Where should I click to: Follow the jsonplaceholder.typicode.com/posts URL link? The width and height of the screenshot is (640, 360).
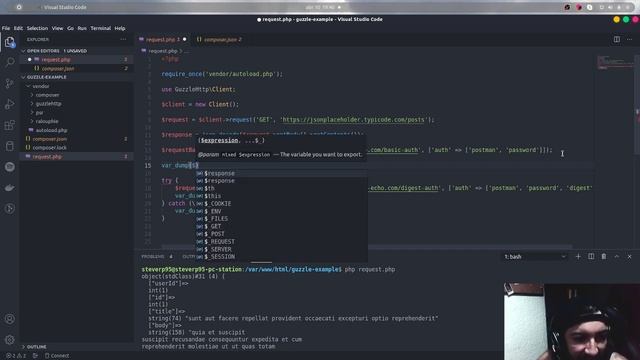[x=353, y=120]
